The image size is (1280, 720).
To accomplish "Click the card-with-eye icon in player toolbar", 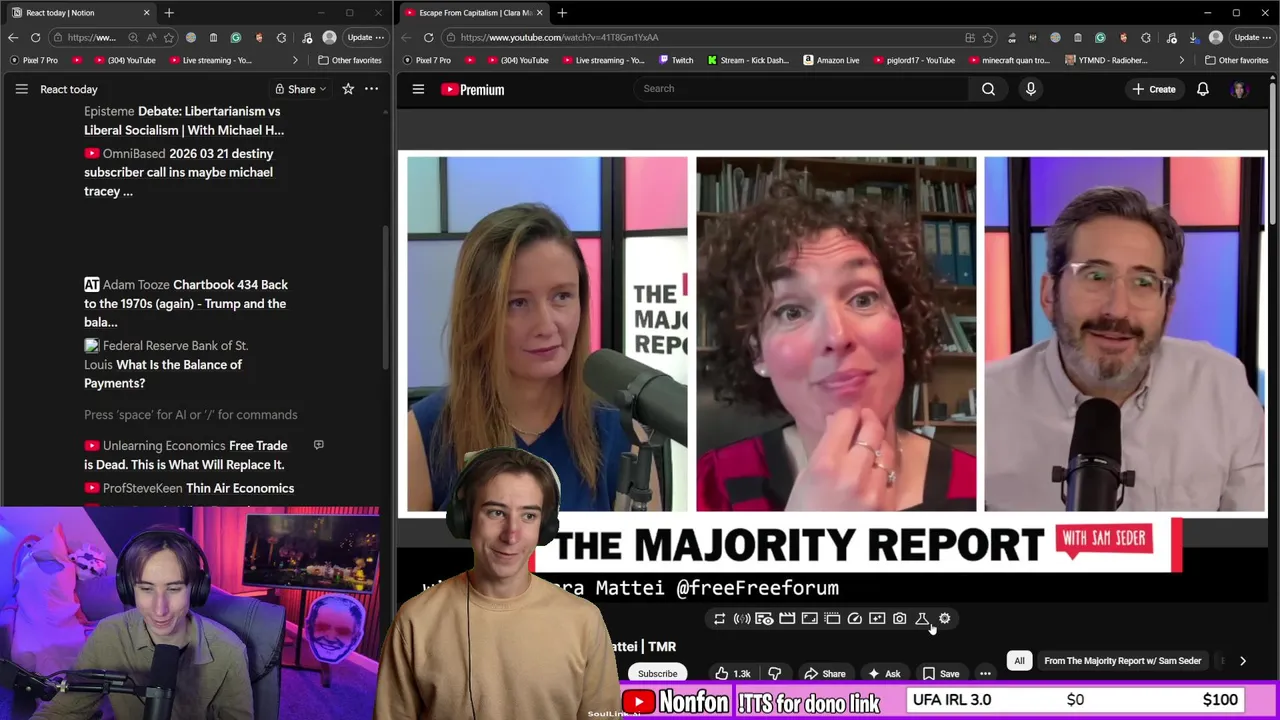I will (764, 619).
